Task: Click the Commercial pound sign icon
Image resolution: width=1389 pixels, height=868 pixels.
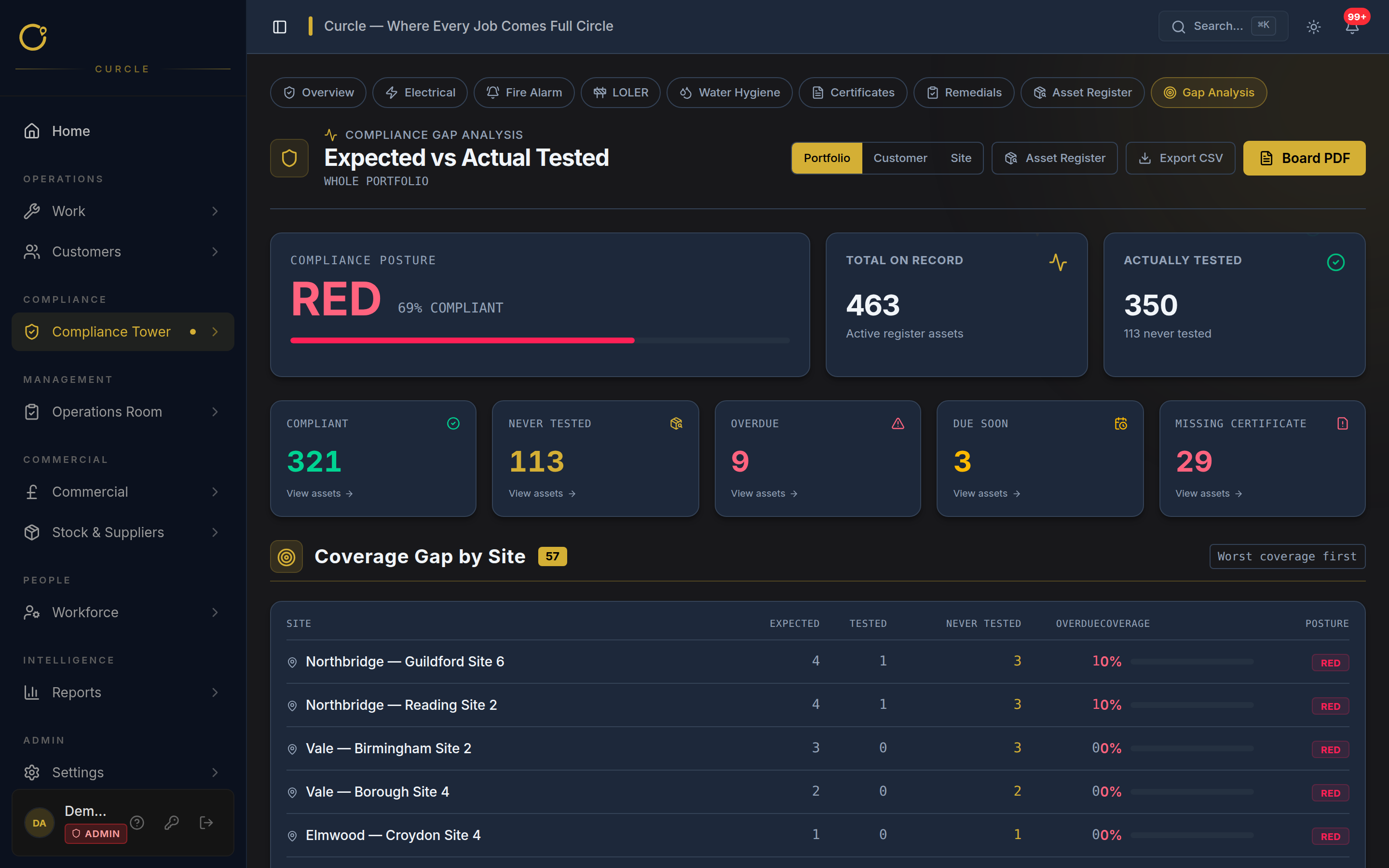Action: tap(31, 492)
